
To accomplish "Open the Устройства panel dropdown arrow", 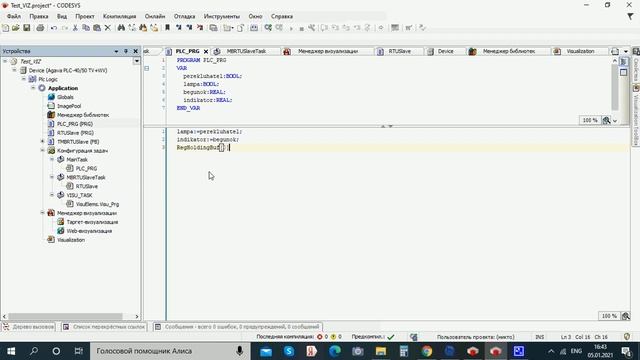I will coord(116,51).
